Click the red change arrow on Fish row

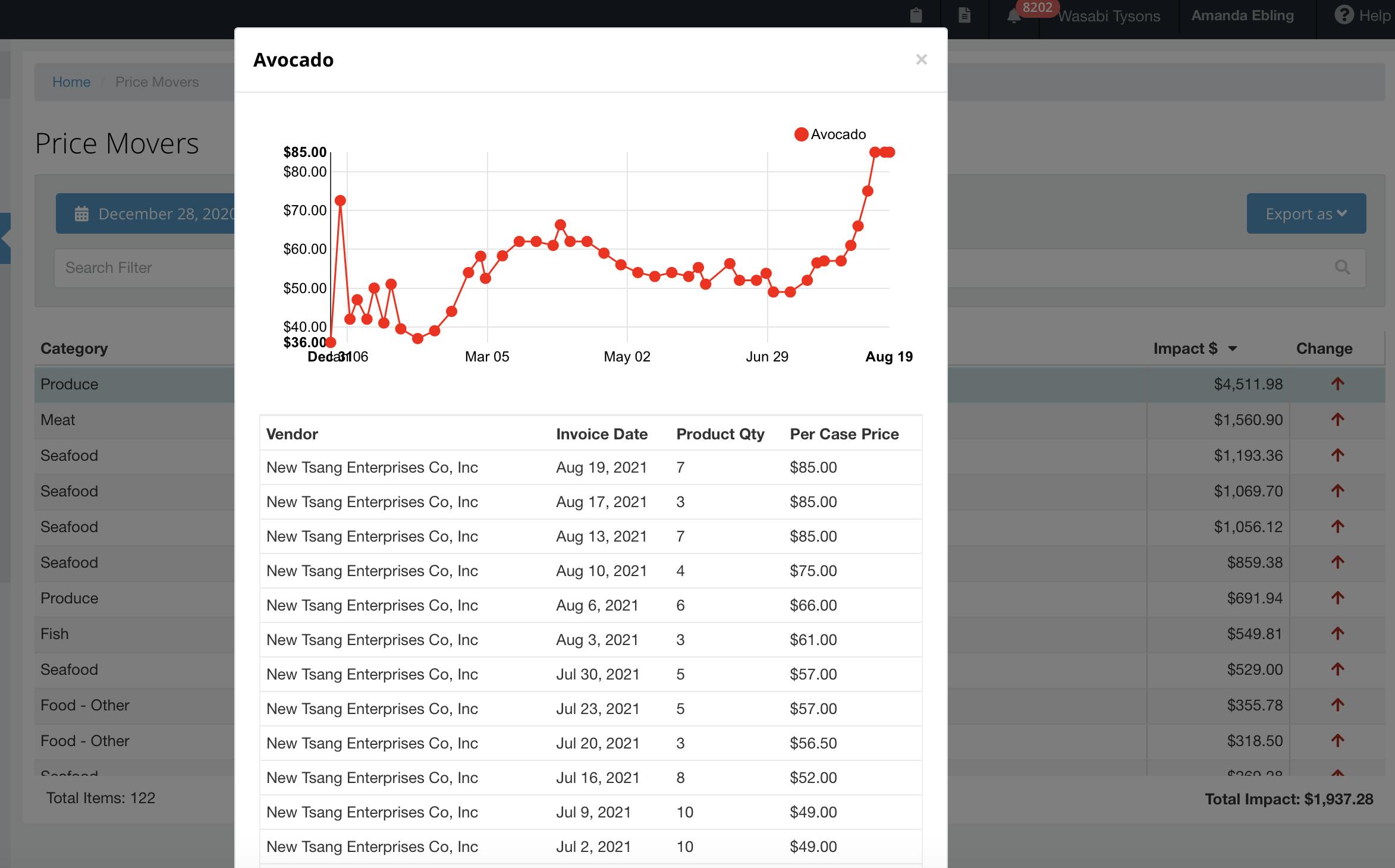tap(1338, 634)
